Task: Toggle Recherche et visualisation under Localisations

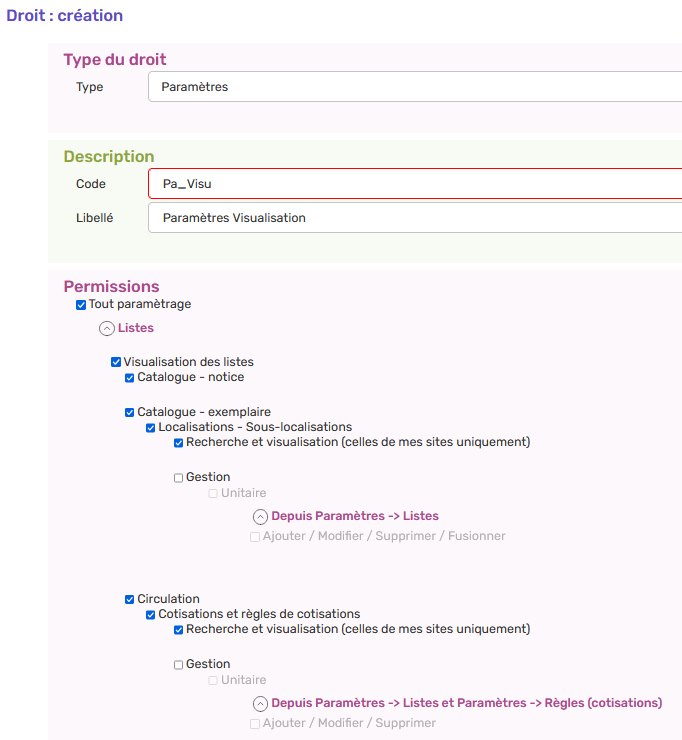Action: [x=179, y=443]
